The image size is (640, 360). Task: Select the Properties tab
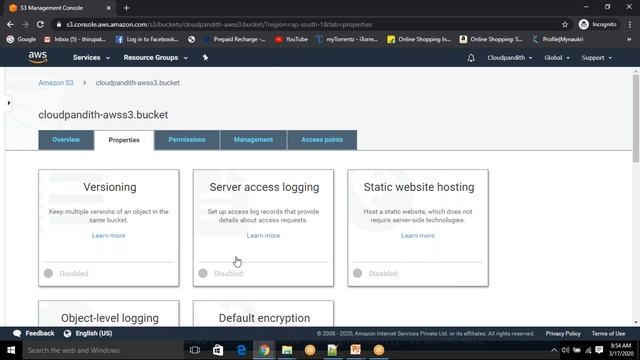point(124,140)
